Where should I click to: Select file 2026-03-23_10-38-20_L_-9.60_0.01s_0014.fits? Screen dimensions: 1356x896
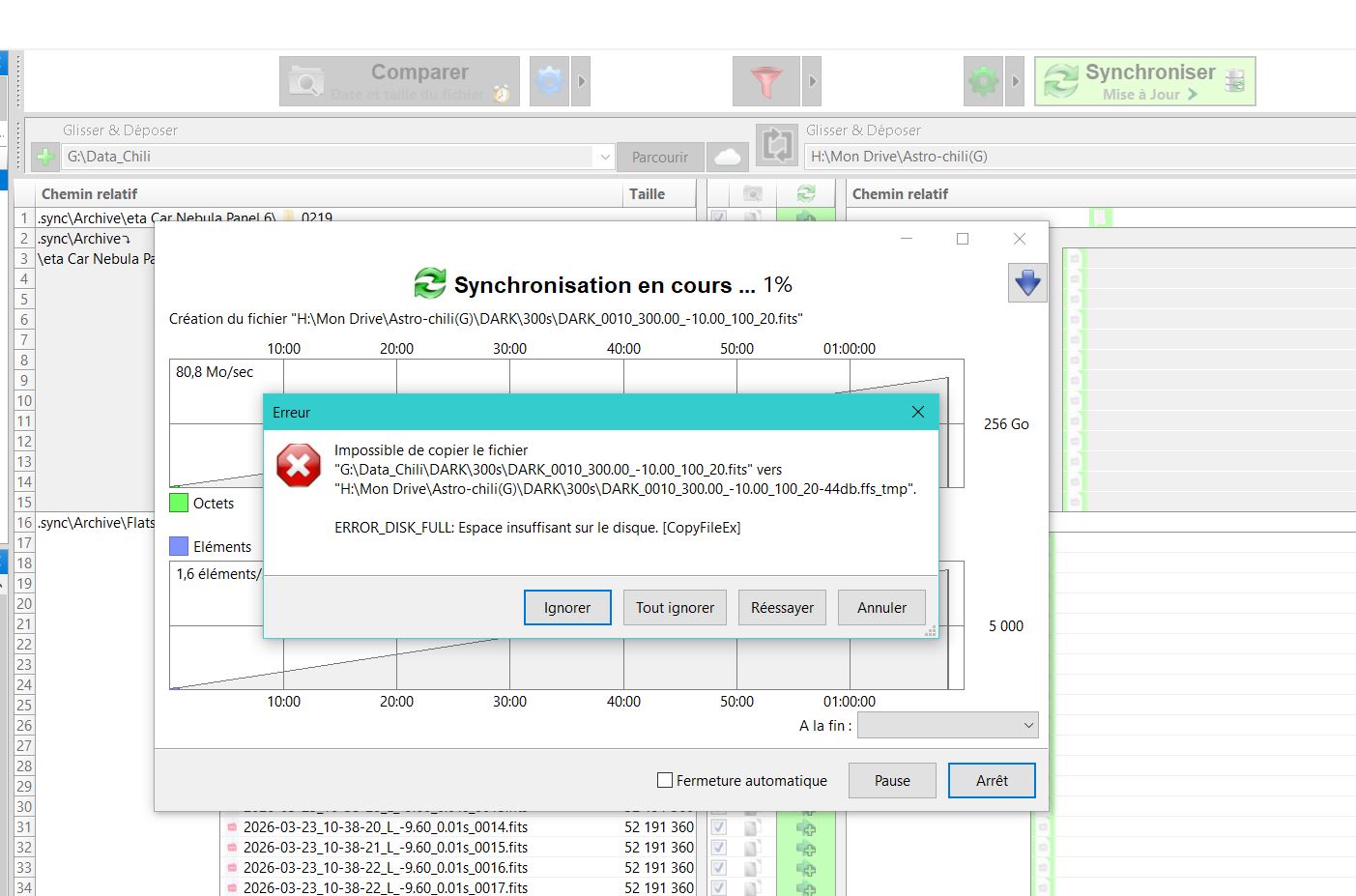tap(386, 827)
